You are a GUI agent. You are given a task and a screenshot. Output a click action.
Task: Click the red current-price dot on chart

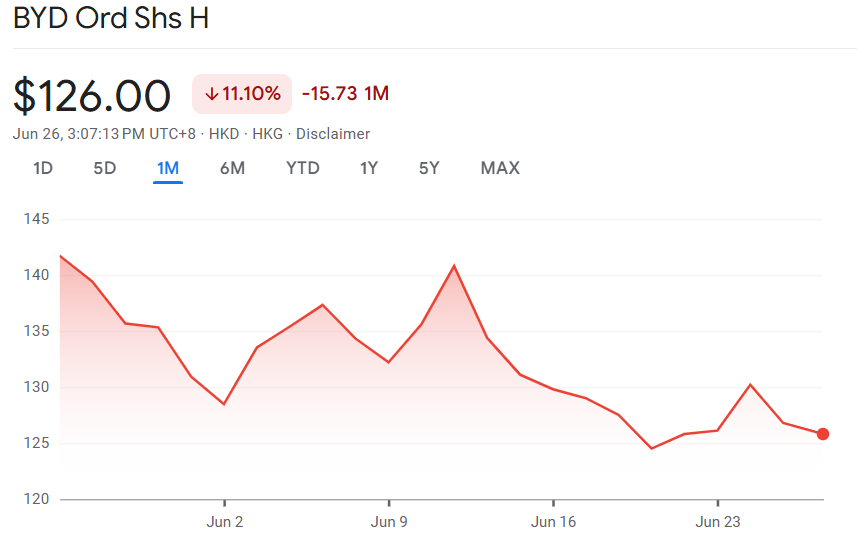[823, 434]
